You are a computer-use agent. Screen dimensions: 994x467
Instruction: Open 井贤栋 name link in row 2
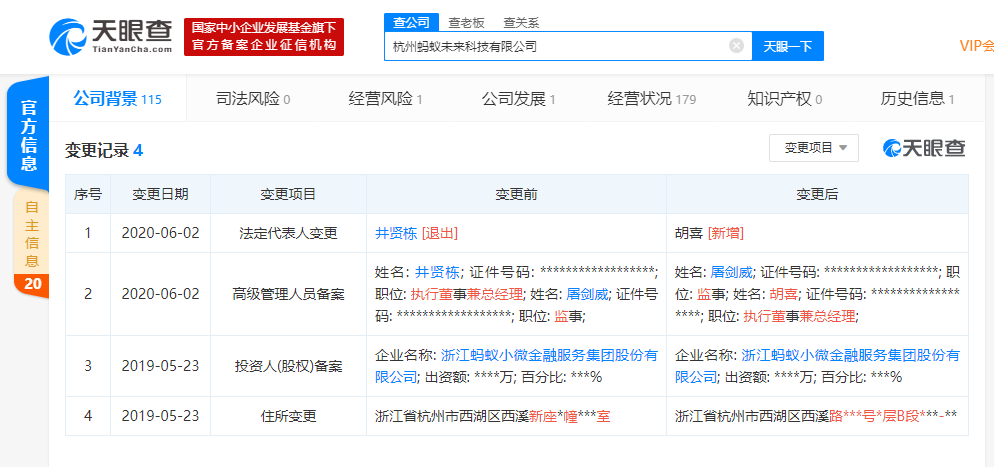coord(436,273)
